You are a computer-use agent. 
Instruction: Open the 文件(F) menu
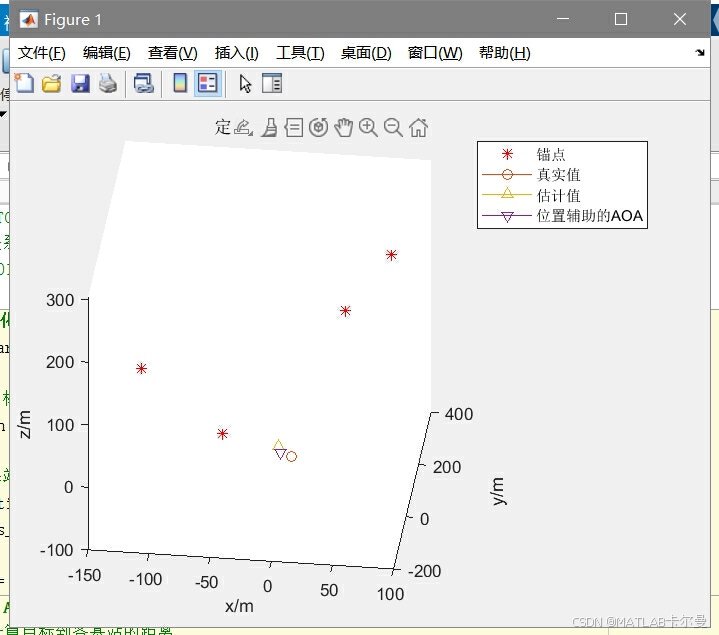[x=42, y=53]
